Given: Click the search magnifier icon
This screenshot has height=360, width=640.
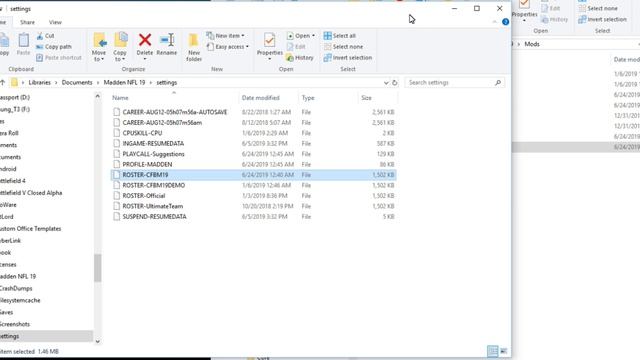Looking at the screenshot, I should pyautogui.click(x=498, y=83).
